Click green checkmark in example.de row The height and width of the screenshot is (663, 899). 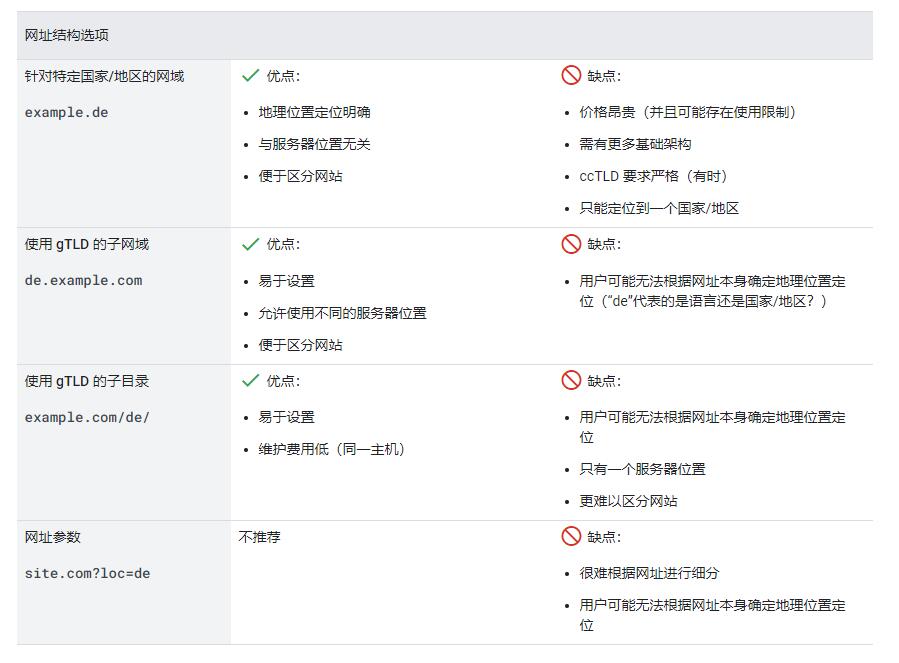250,76
